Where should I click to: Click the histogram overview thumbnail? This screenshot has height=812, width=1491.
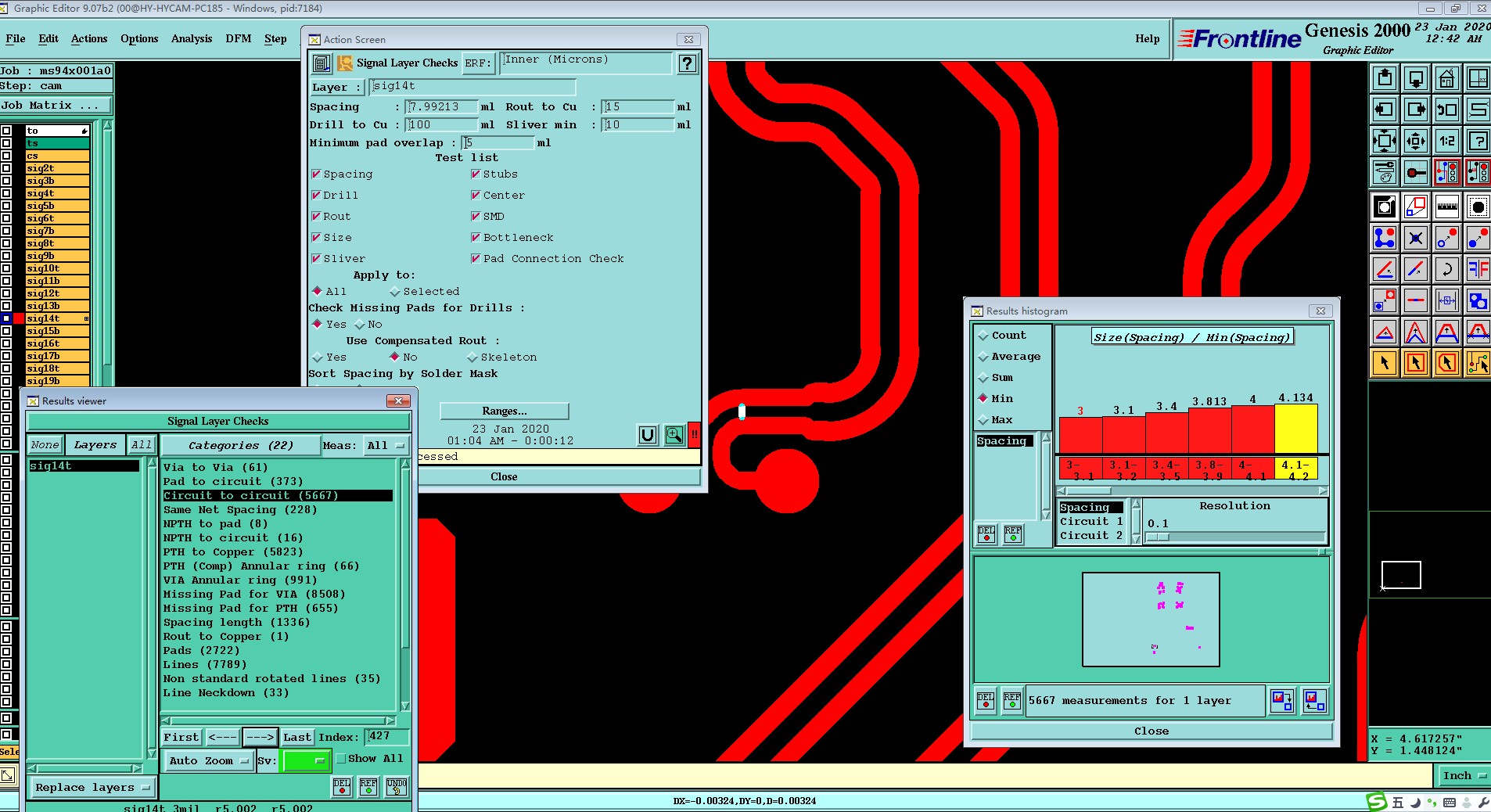click(1151, 620)
